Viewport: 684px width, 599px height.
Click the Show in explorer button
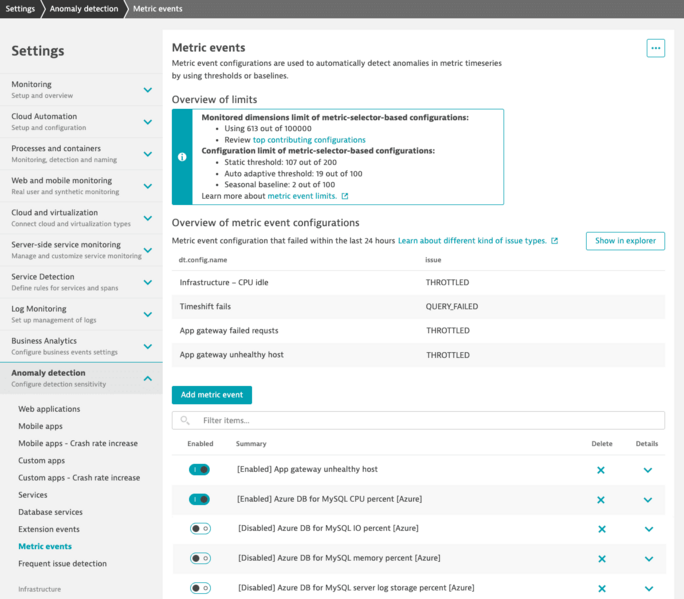[x=625, y=241]
